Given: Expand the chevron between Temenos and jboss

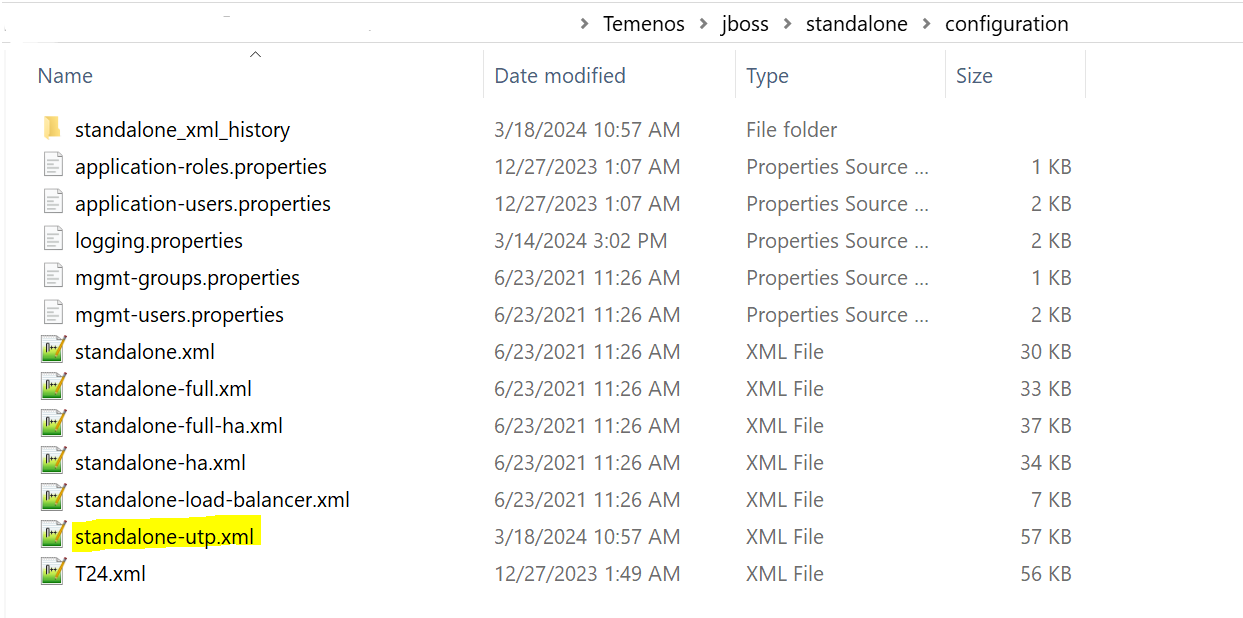Looking at the screenshot, I should pyautogui.click(x=703, y=24).
